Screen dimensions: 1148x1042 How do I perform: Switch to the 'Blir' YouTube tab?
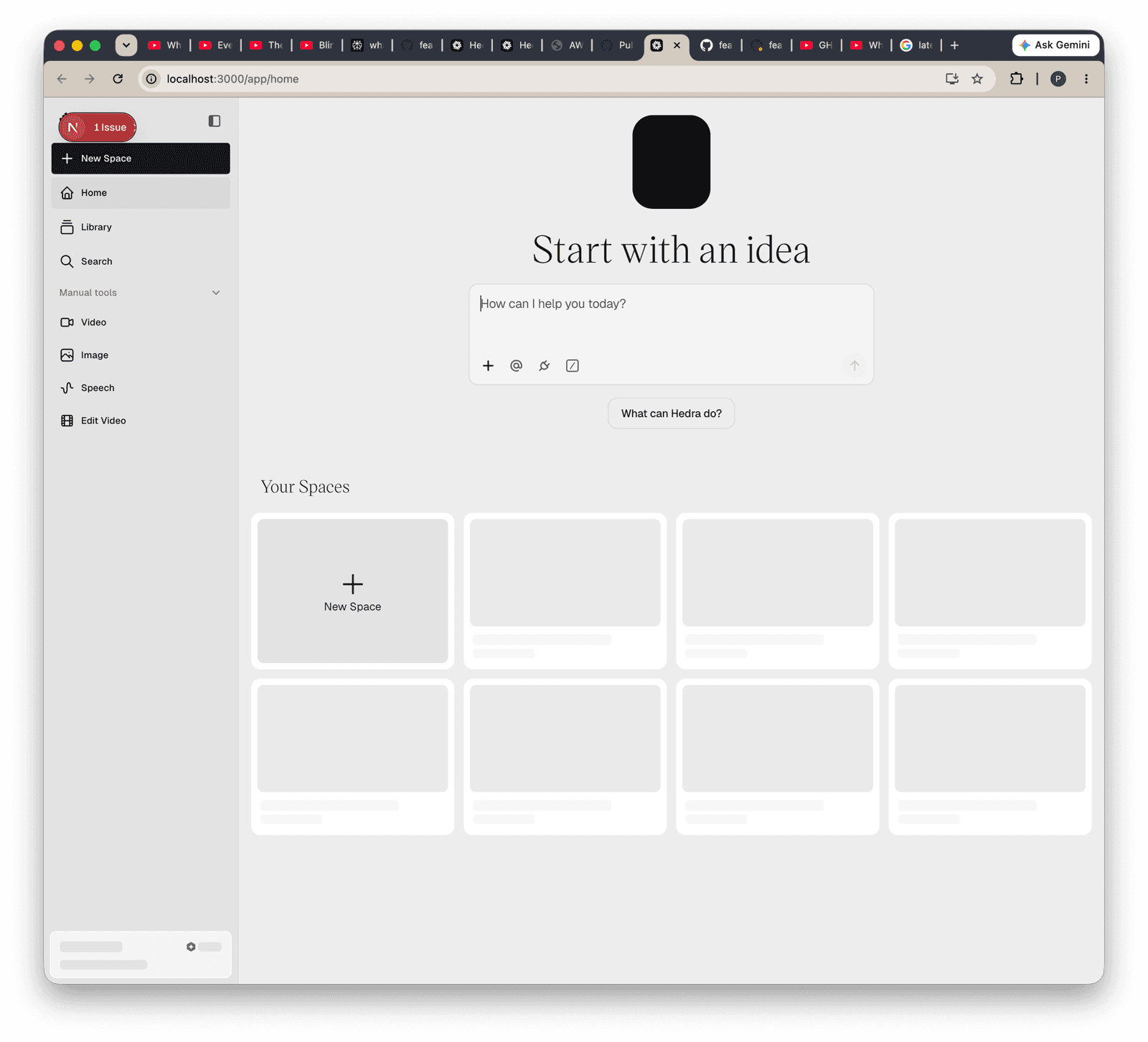coord(316,45)
